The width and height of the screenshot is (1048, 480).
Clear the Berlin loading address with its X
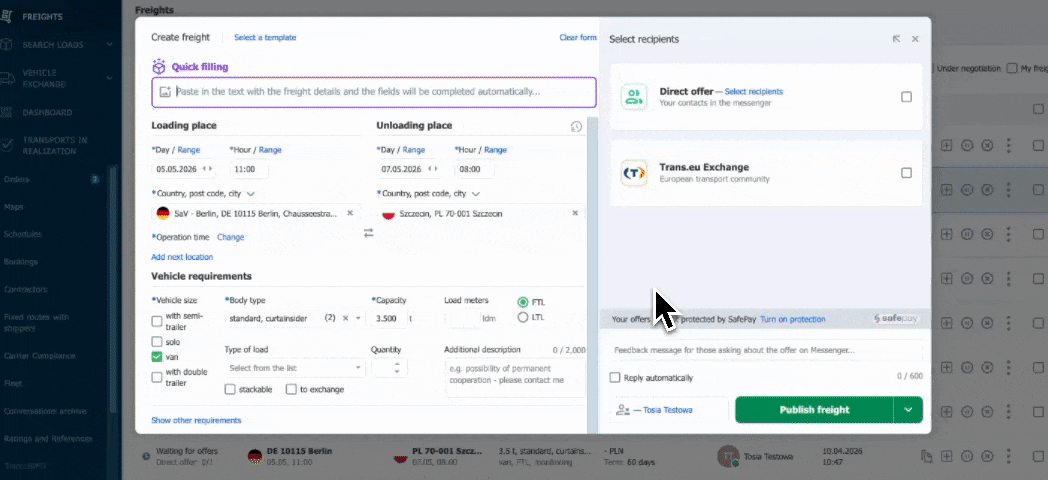click(x=350, y=213)
